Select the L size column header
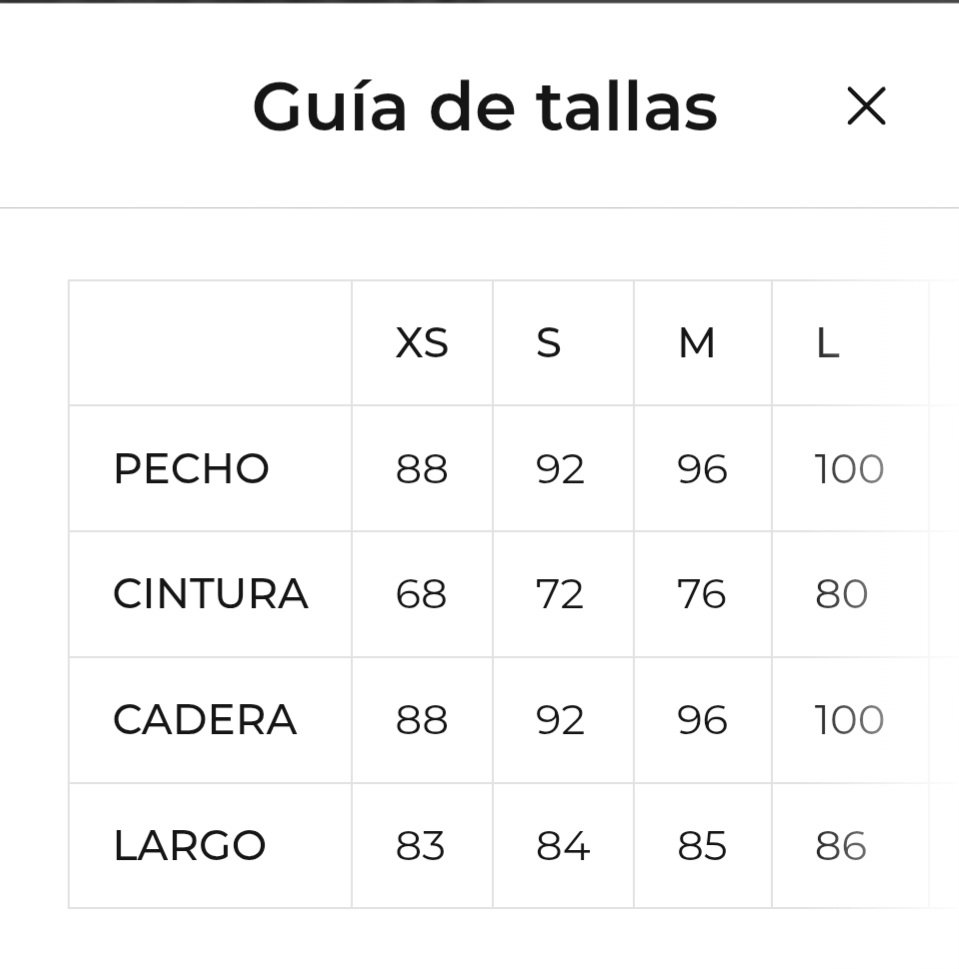The width and height of the screenshot is (959, 969). 827,344
